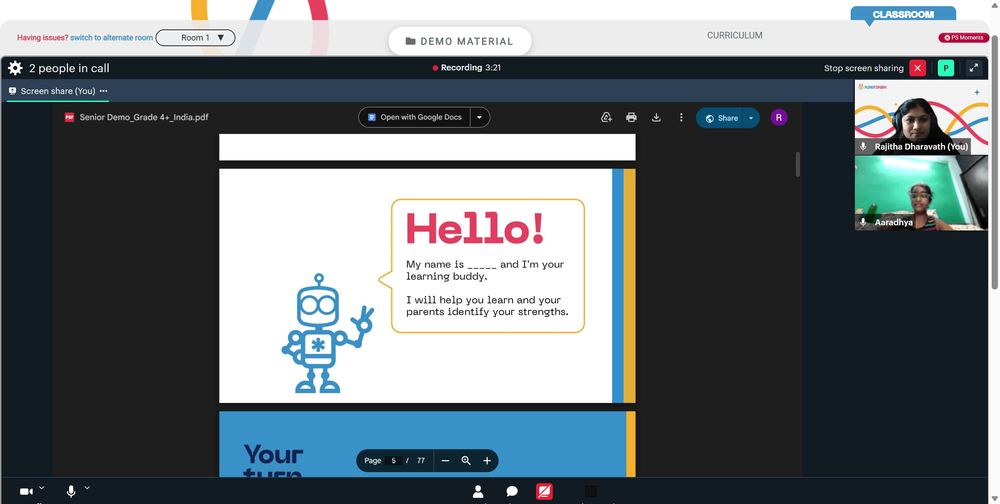
Task: Click the blue Share button
Action: (x=720, y=118)
